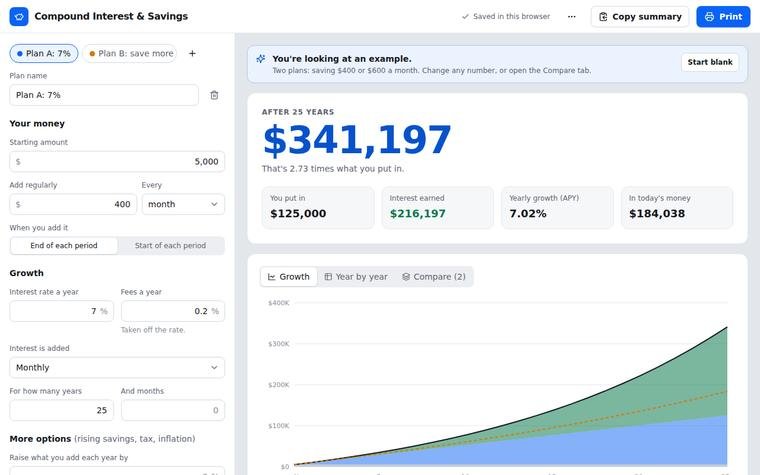Click the clipboard icon on Copy summary
This screenshot has height=475, width=760.
603,16
